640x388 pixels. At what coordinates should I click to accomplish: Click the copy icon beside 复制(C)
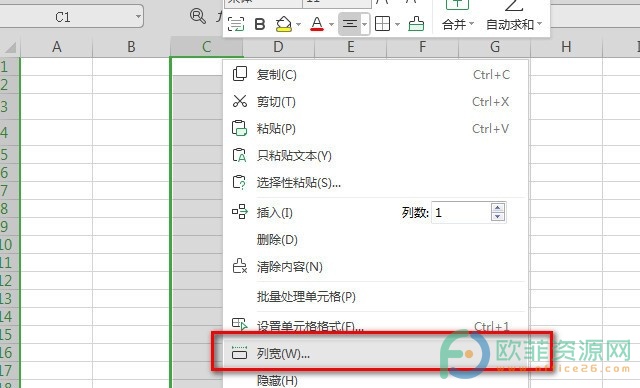click(240, 74)
